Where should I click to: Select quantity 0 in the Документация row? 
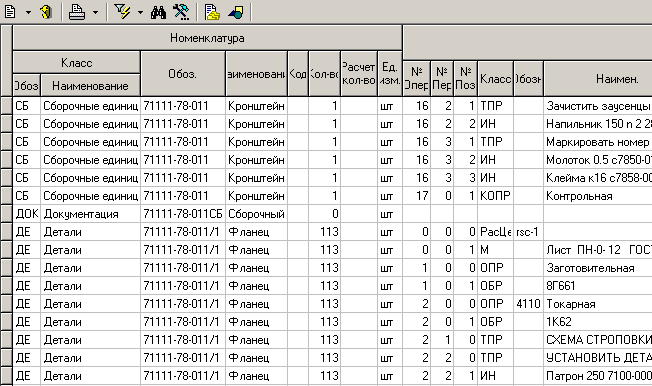324,214
